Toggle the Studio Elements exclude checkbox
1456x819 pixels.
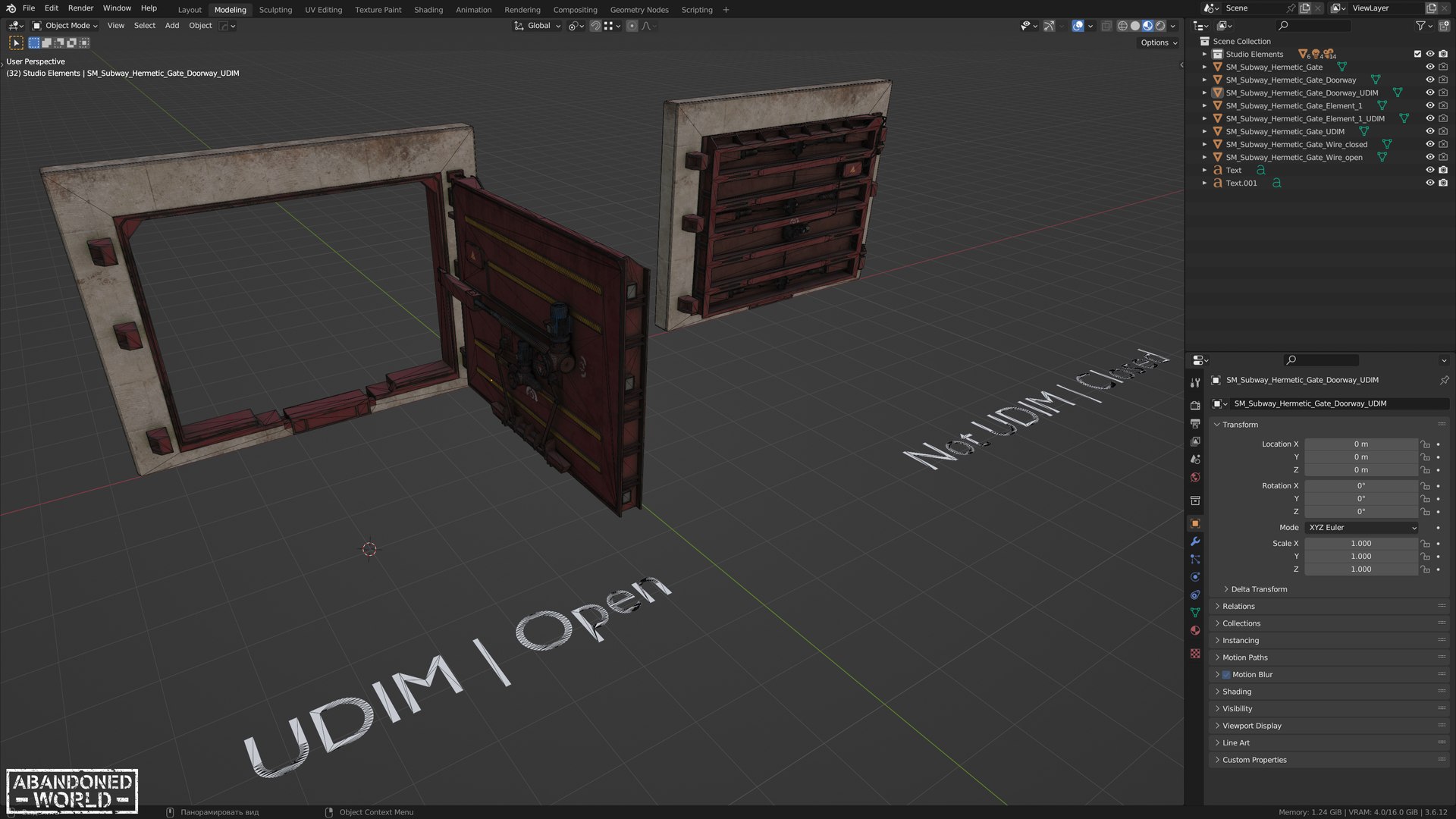click(1417, 54)
